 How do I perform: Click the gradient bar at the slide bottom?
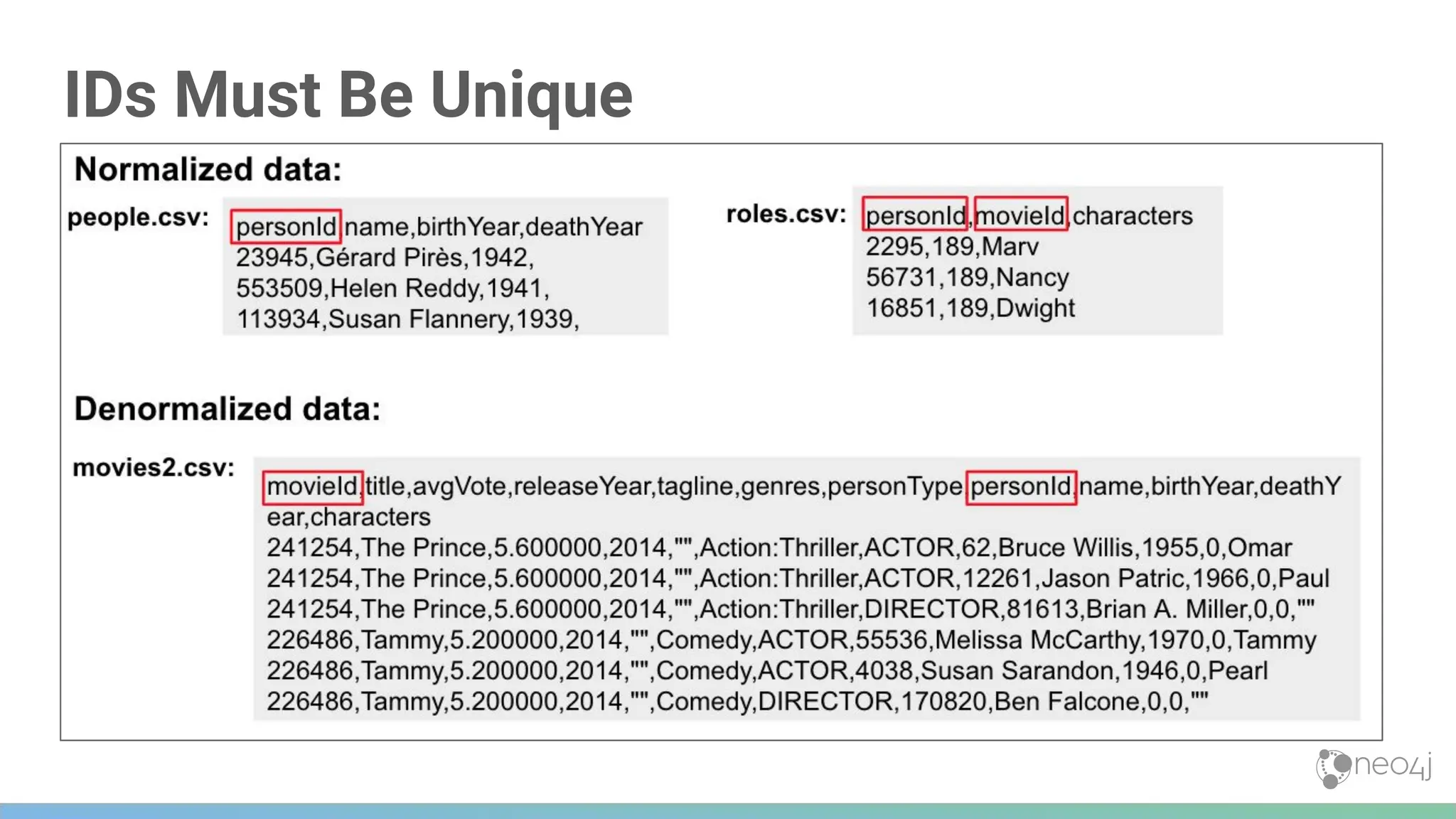point(728,810)
